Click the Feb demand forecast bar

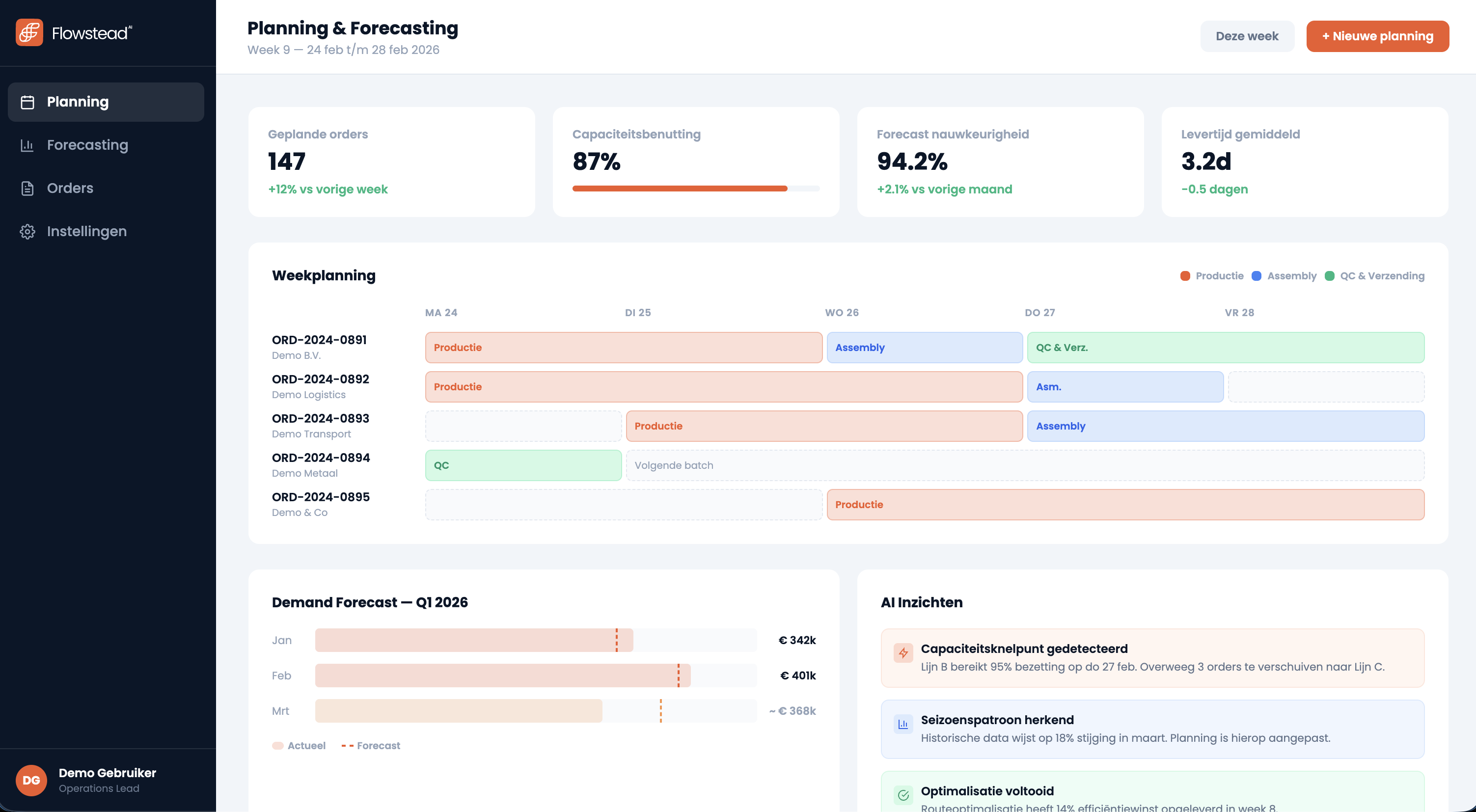502,676
